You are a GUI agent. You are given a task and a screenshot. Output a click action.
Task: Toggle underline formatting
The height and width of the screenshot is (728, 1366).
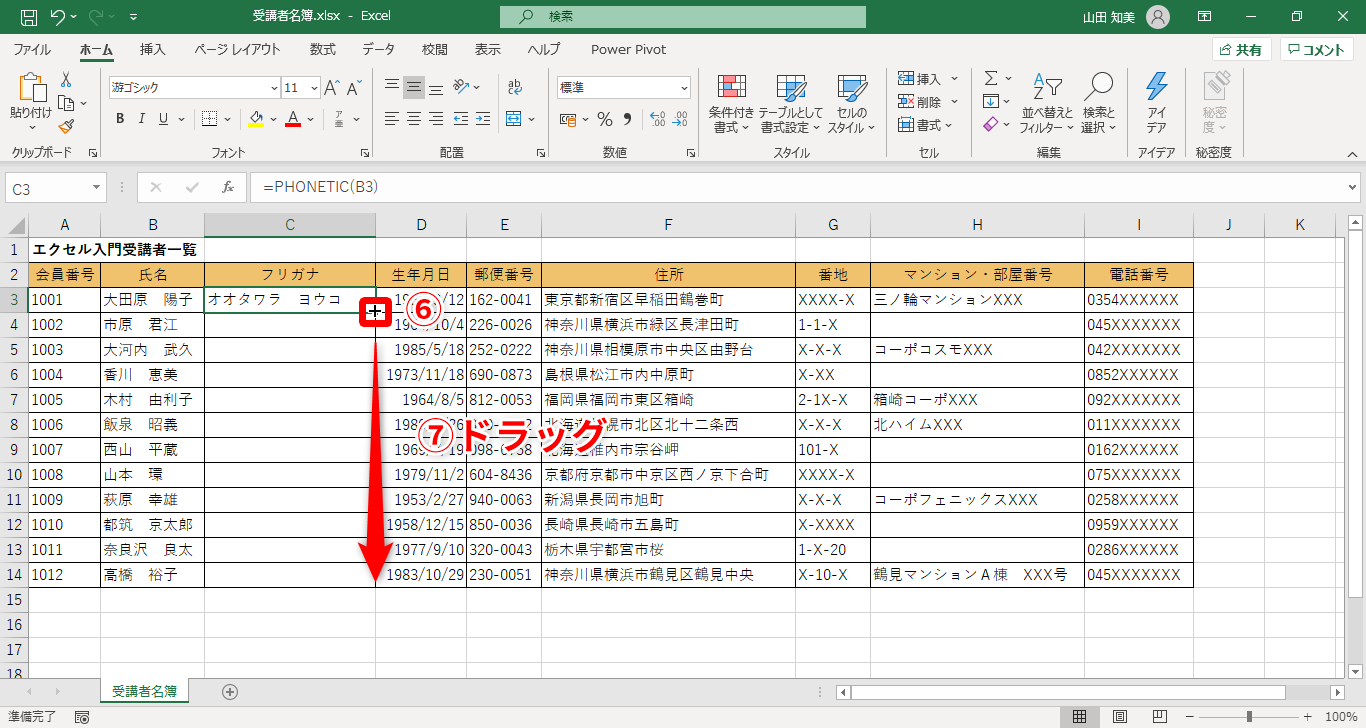tap(164, 119)
